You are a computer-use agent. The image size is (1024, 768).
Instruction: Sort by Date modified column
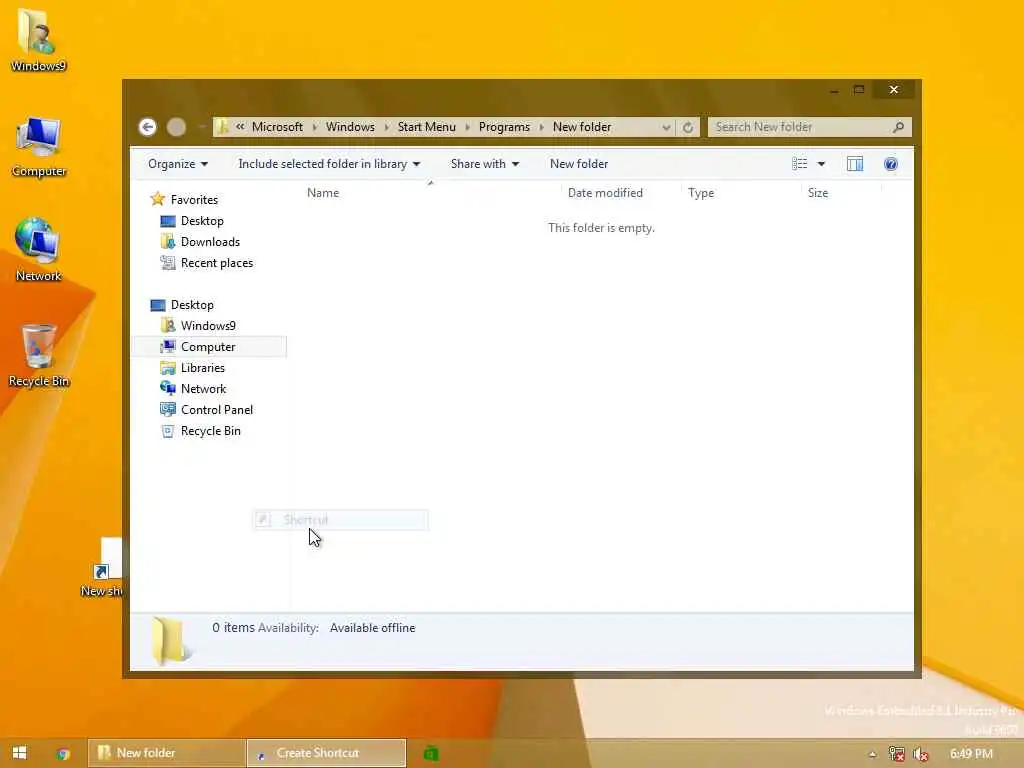(x=605, y=193)
